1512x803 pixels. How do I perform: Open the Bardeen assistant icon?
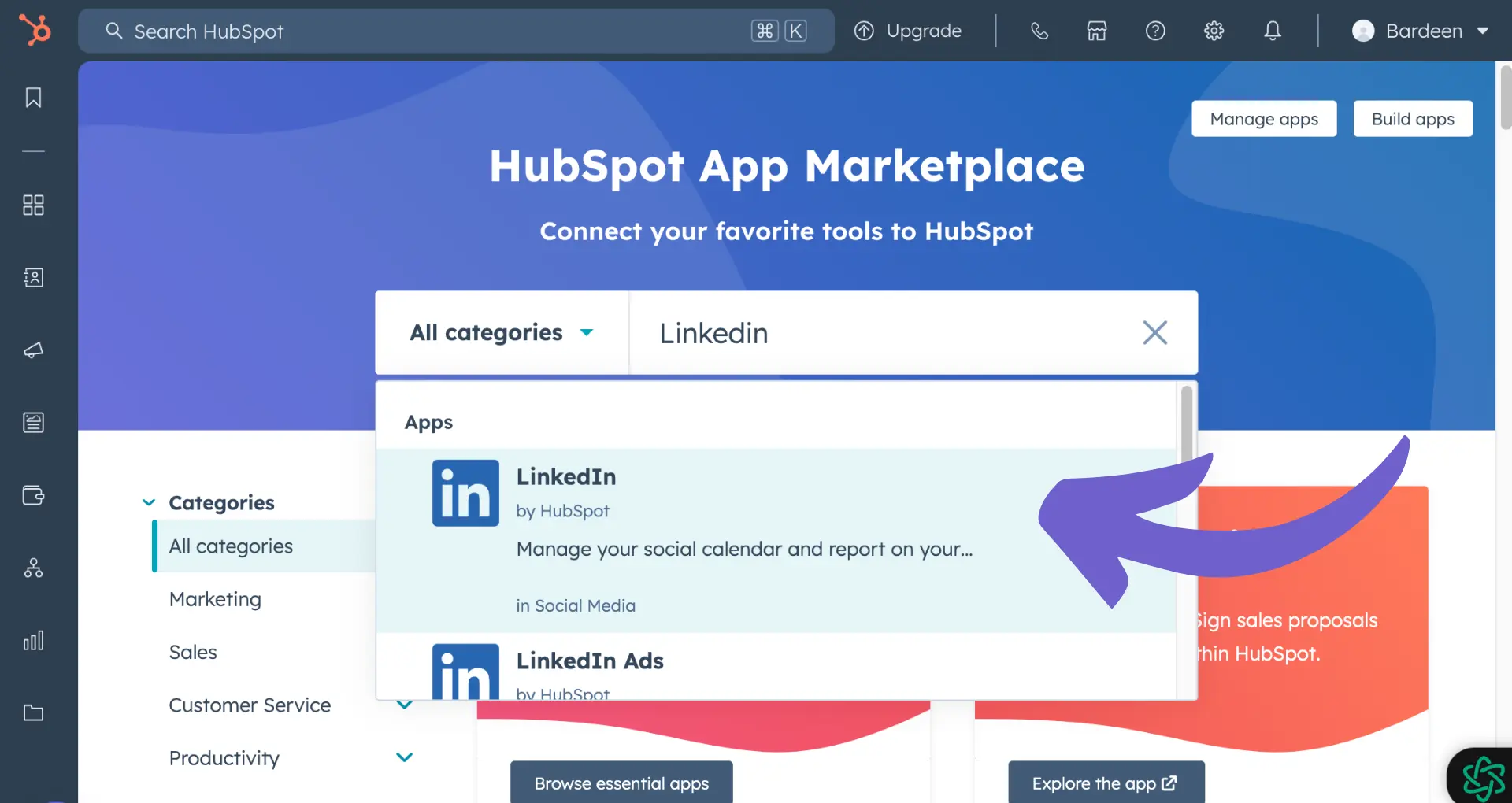[x=1482, y=777]
